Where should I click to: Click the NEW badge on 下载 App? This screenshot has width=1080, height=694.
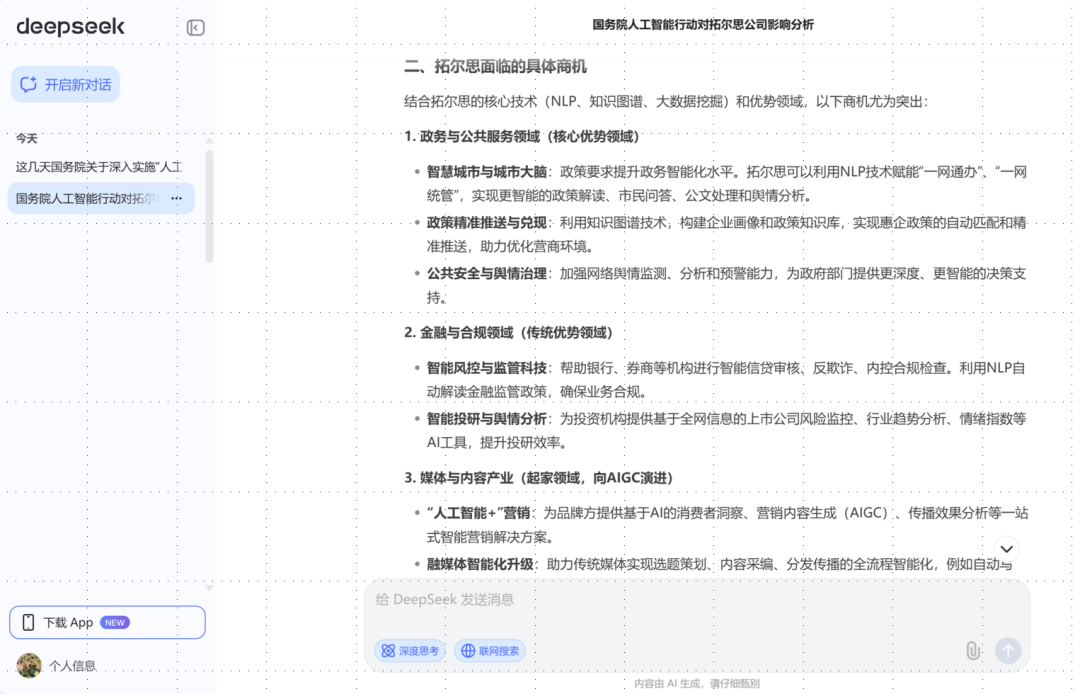click(114, 622)
